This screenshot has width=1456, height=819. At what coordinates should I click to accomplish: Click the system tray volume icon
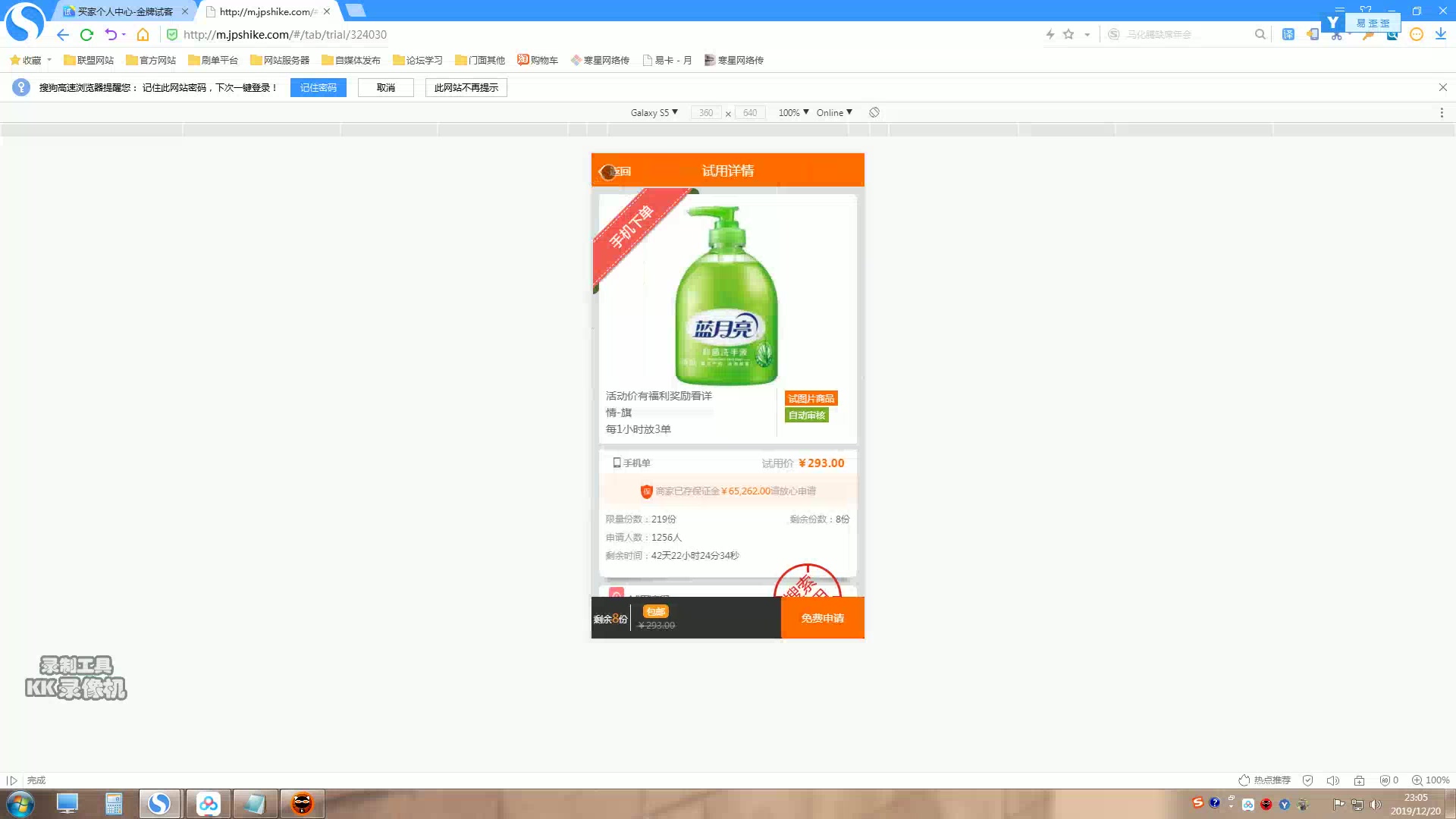pyautogui.click(x=1376, y=805)
